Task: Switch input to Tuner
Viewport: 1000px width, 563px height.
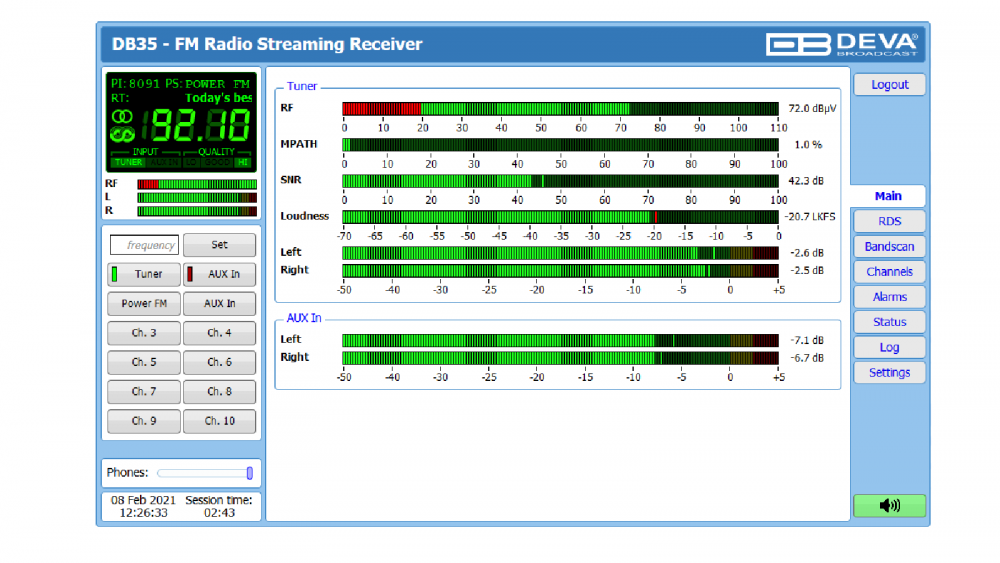Action: point(143,274)
